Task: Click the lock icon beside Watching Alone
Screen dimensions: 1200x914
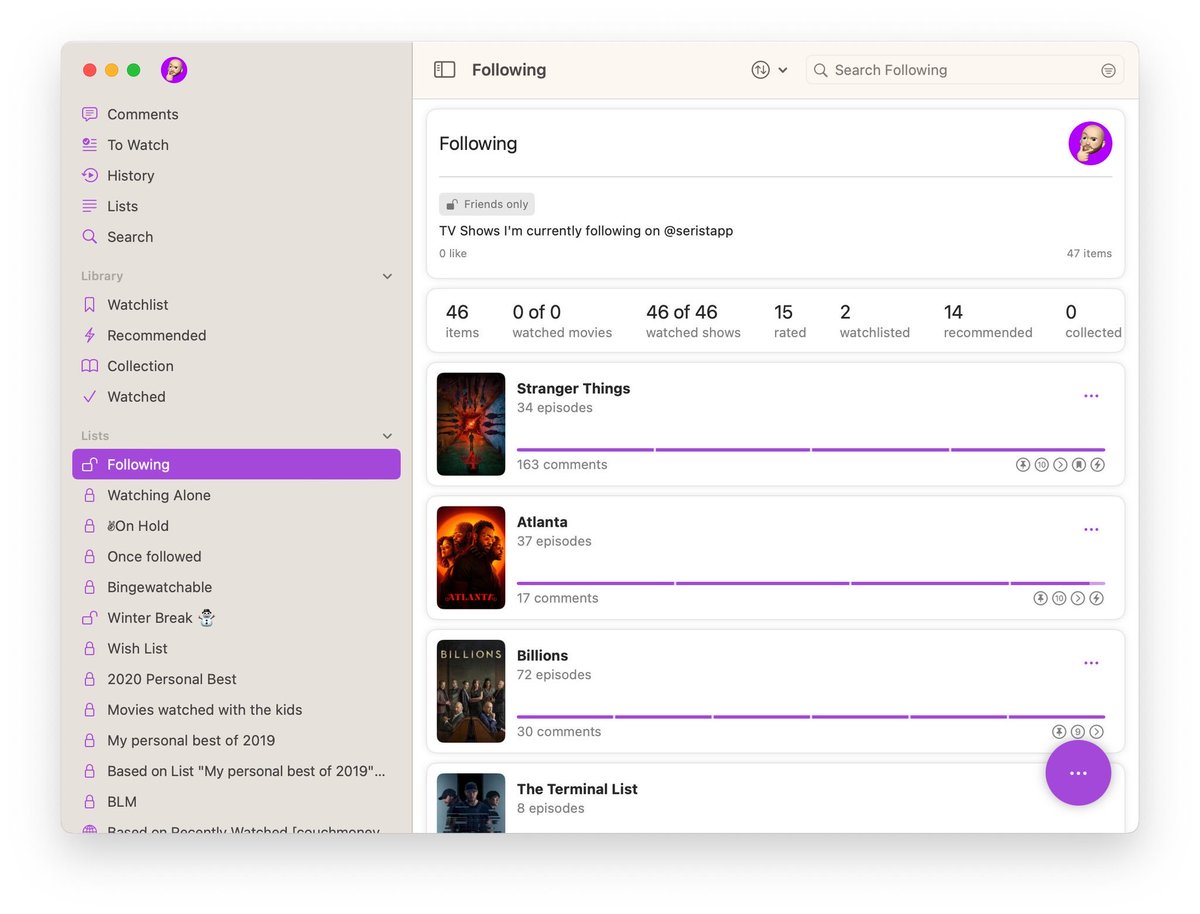Action: pos(90,496)
